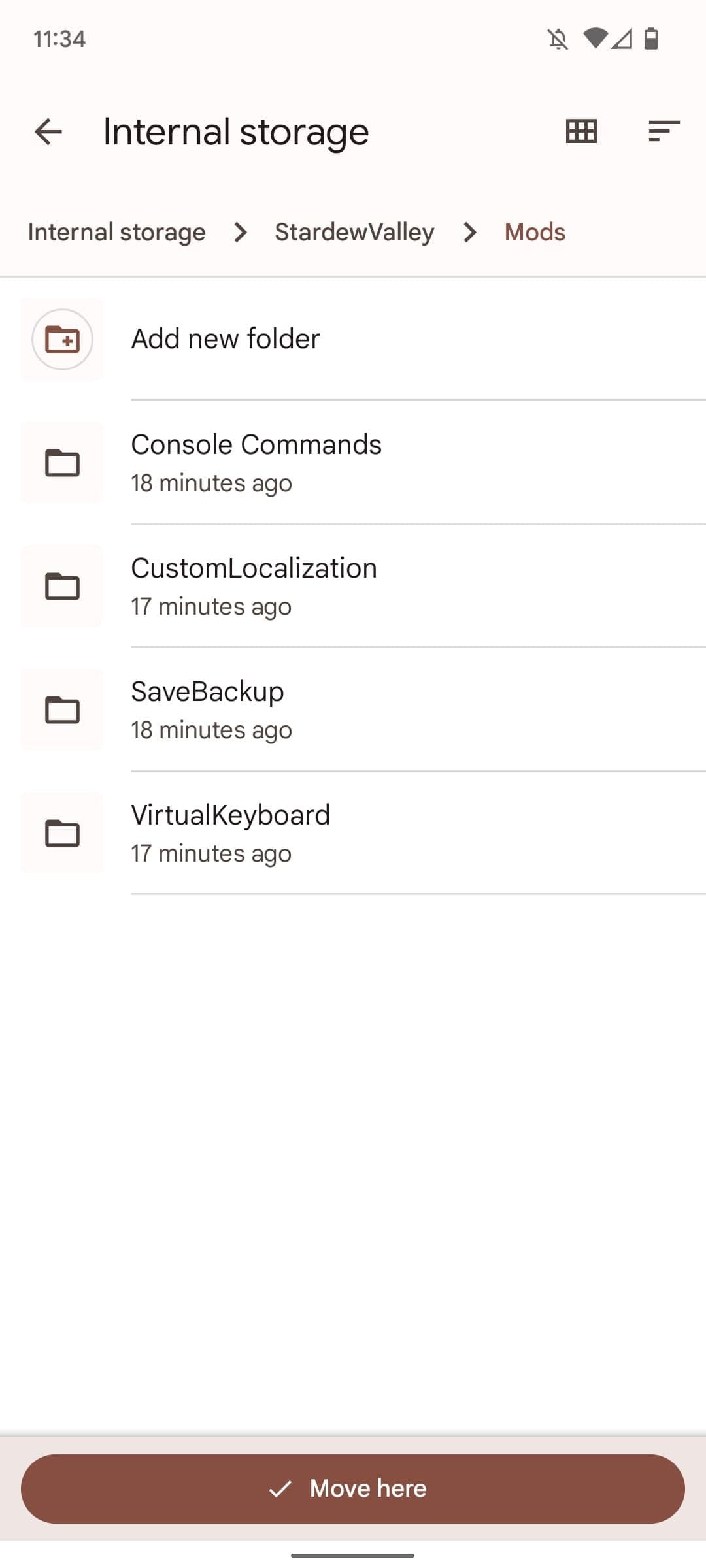The image size is (706, 1568).
Task: Tap the Add new folder icon
Action: pos(62,339)
